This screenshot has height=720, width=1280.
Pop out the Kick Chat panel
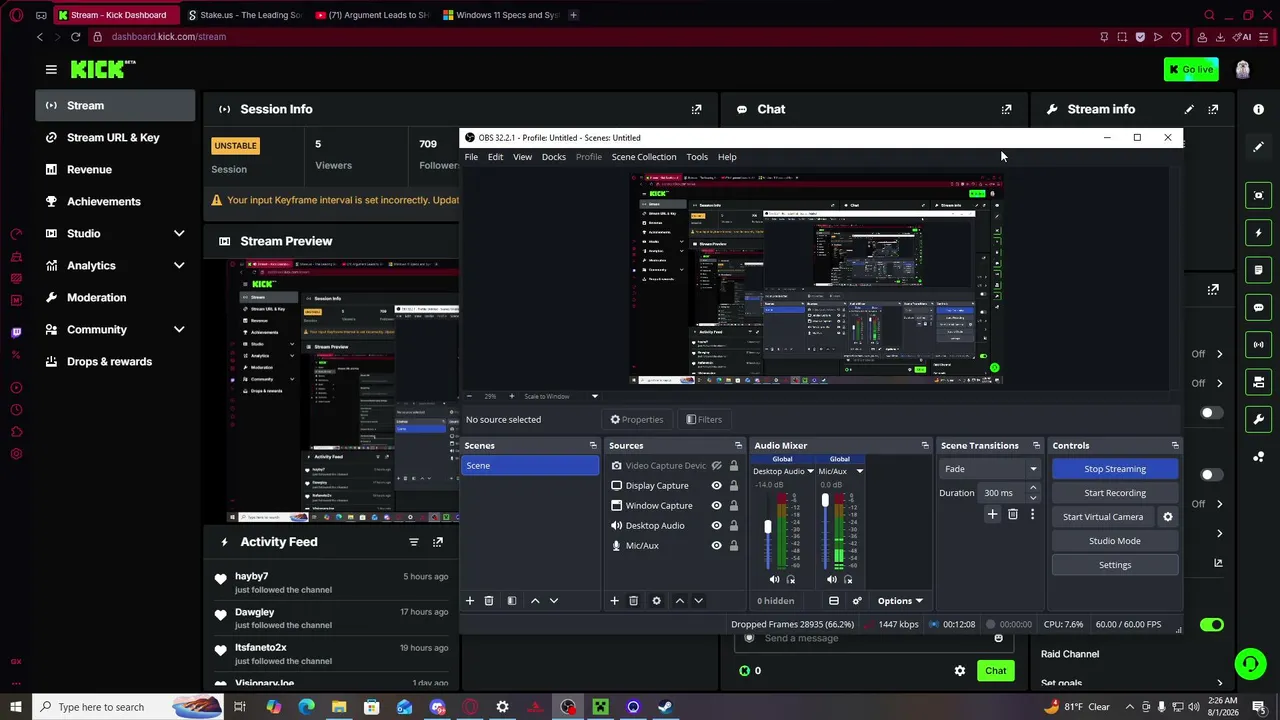pos(1007,109)
